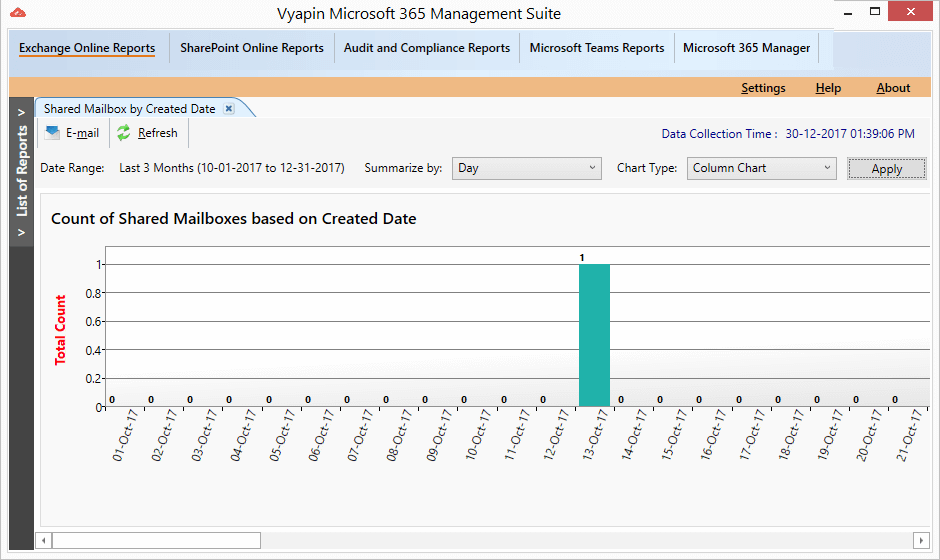Screen dimensions: 940x560
Task: Click the 16-Oct-17 axis label
Action: pyautogui.click(x=712, y=435)
